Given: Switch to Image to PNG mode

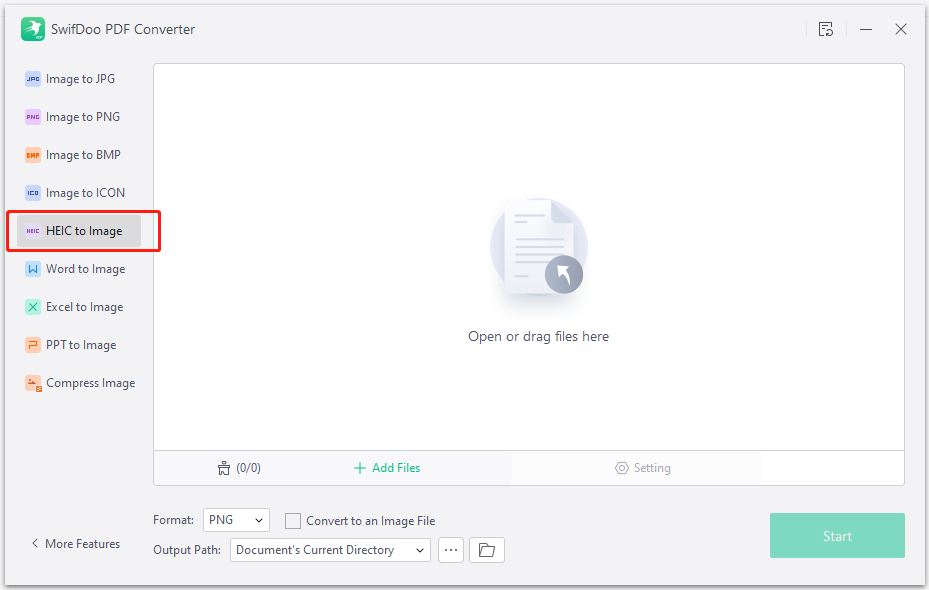Looking at the screenshot, I should 83,117.
